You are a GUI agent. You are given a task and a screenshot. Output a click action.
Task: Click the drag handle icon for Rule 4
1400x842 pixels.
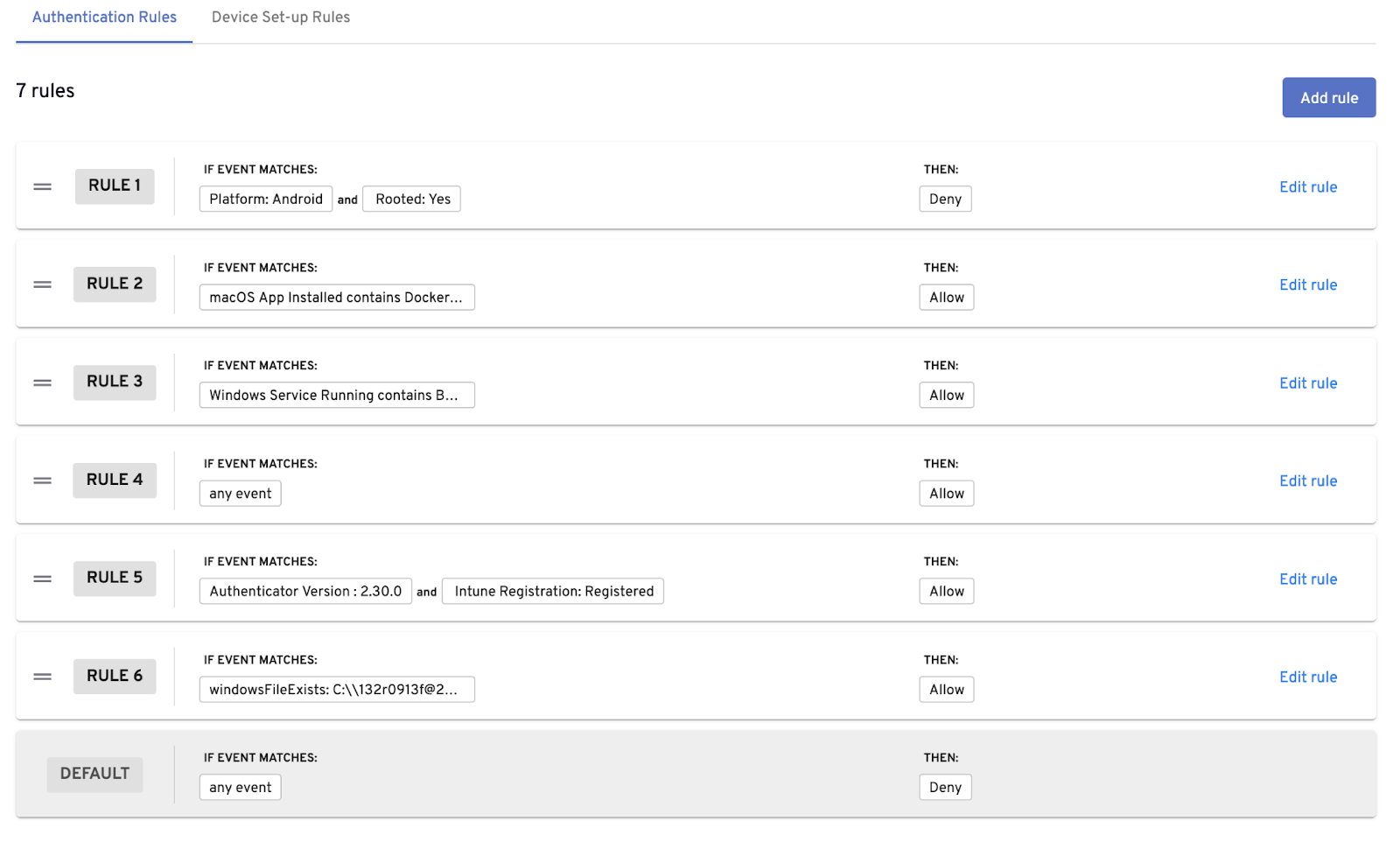point(42,481)
